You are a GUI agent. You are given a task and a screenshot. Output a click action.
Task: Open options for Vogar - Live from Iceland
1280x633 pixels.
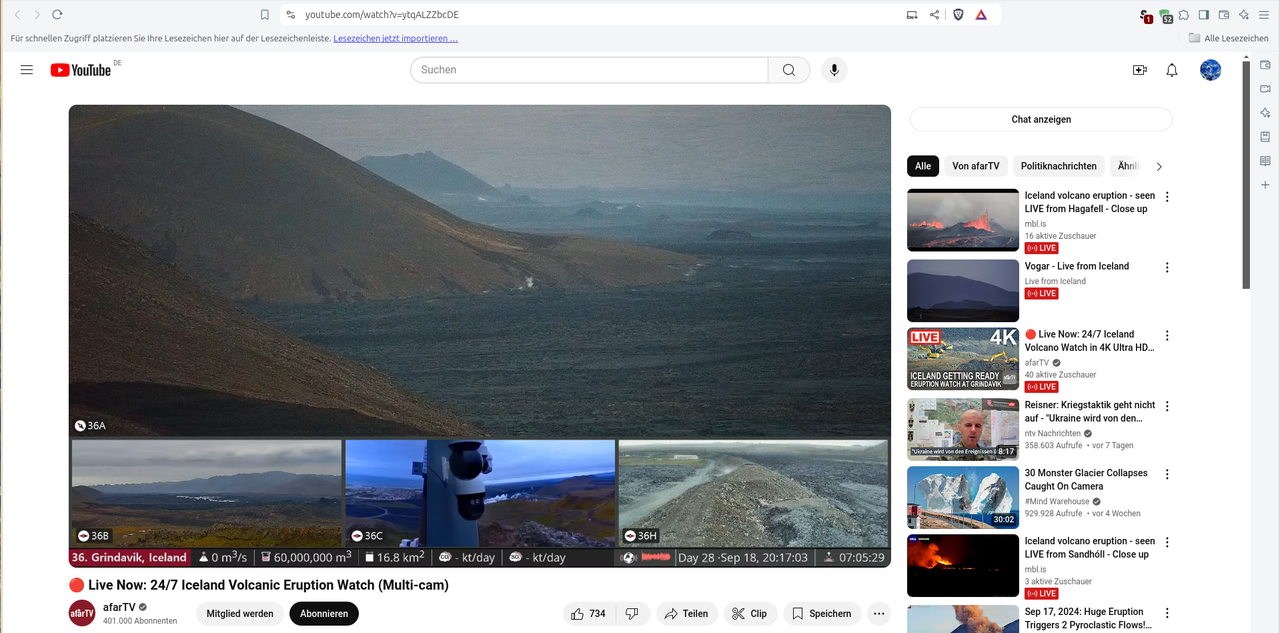(x=1167, y=268)
